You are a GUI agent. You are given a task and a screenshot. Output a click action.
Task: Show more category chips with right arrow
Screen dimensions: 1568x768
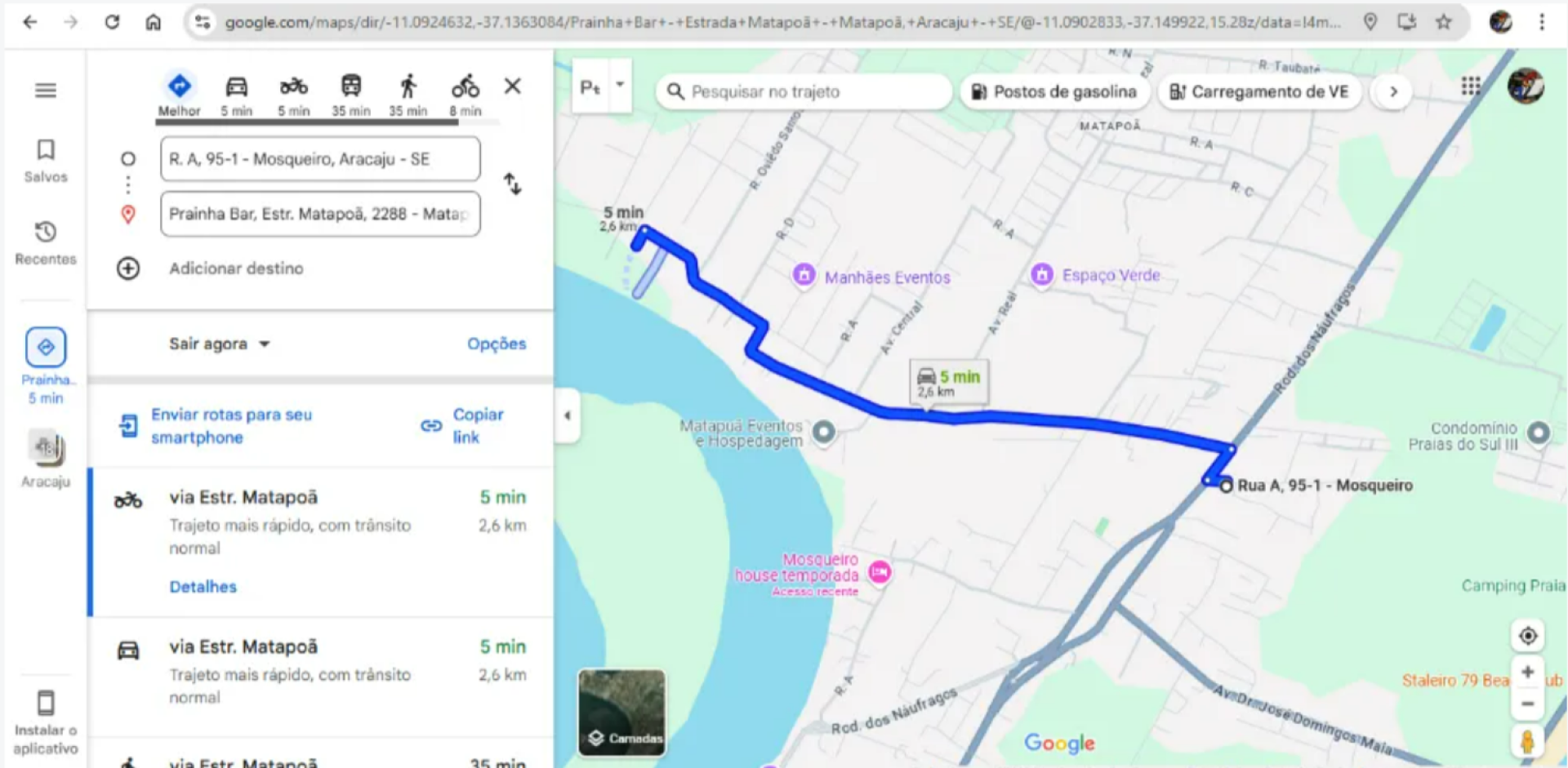click(1394, 91)
